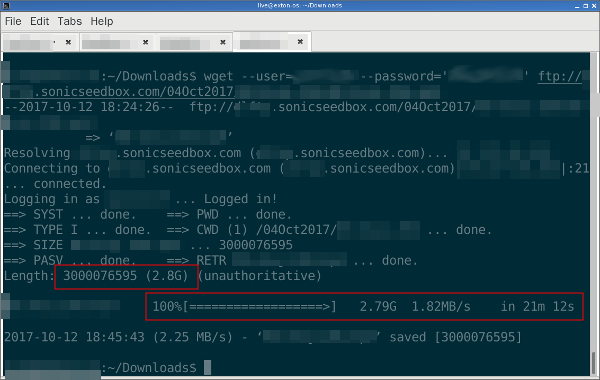600x380 pixels.
Task: Click the '==> TYPE I ... done.' text
Action: tap(77, 230)
